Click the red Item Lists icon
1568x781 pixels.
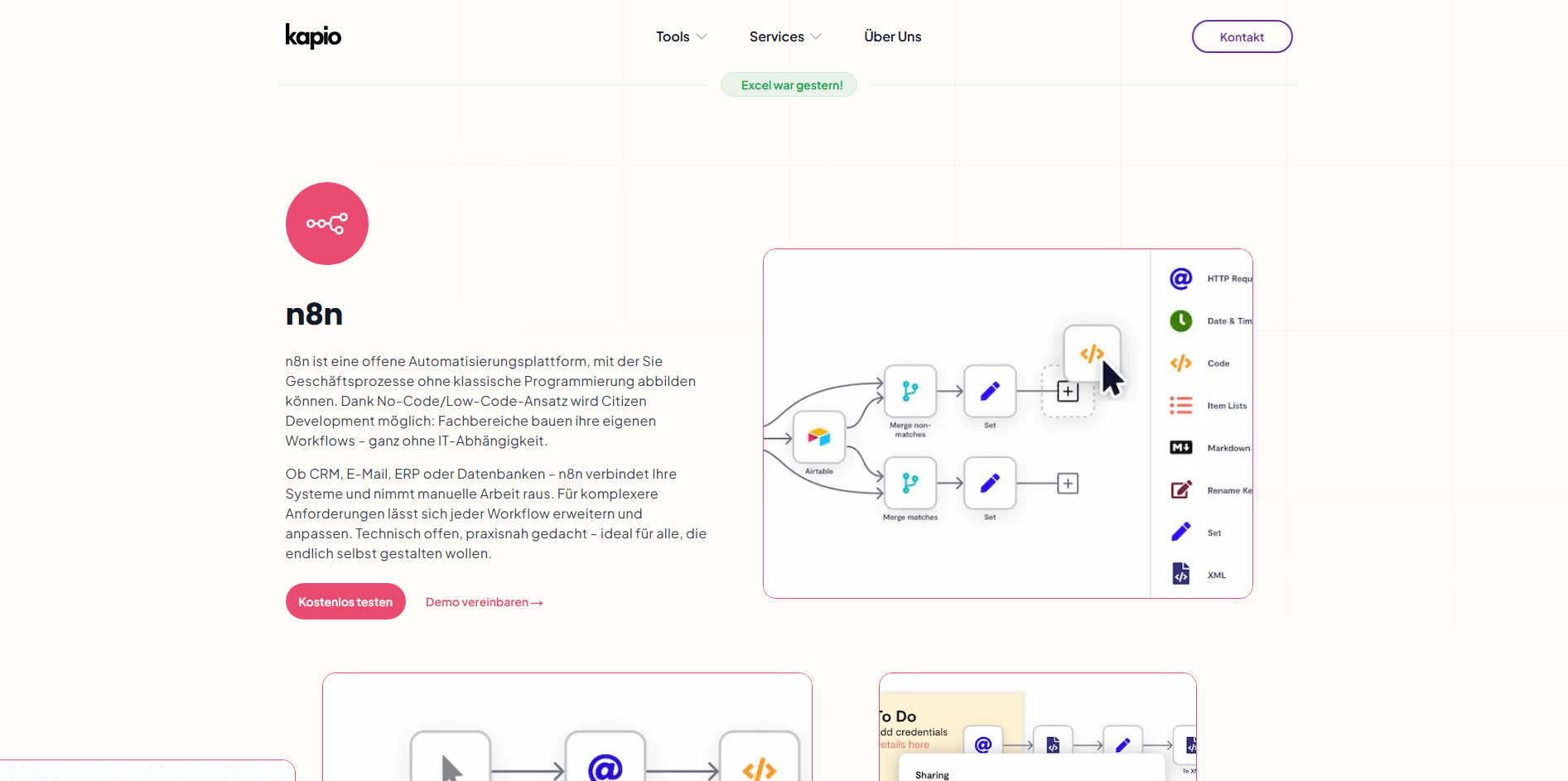(1180, 406)
